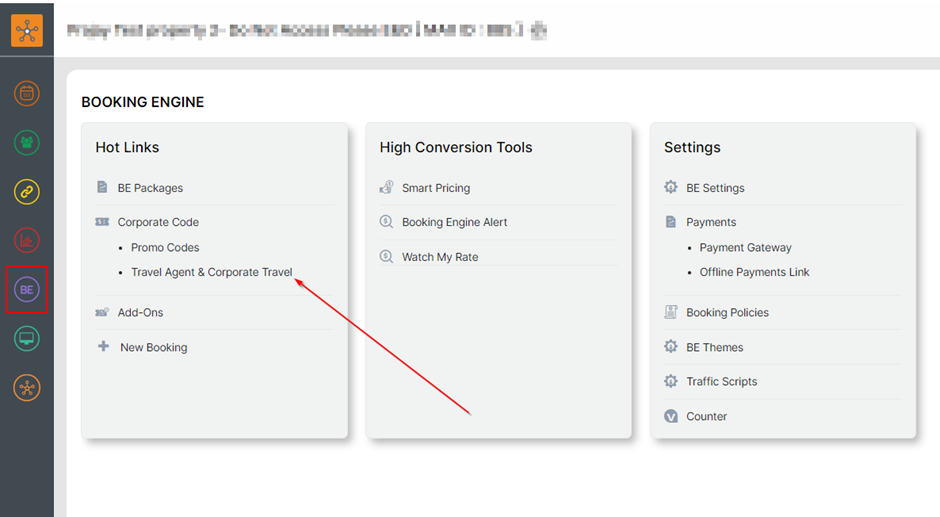Click the icon next to Smart Pricing

(x=386, y=188)
